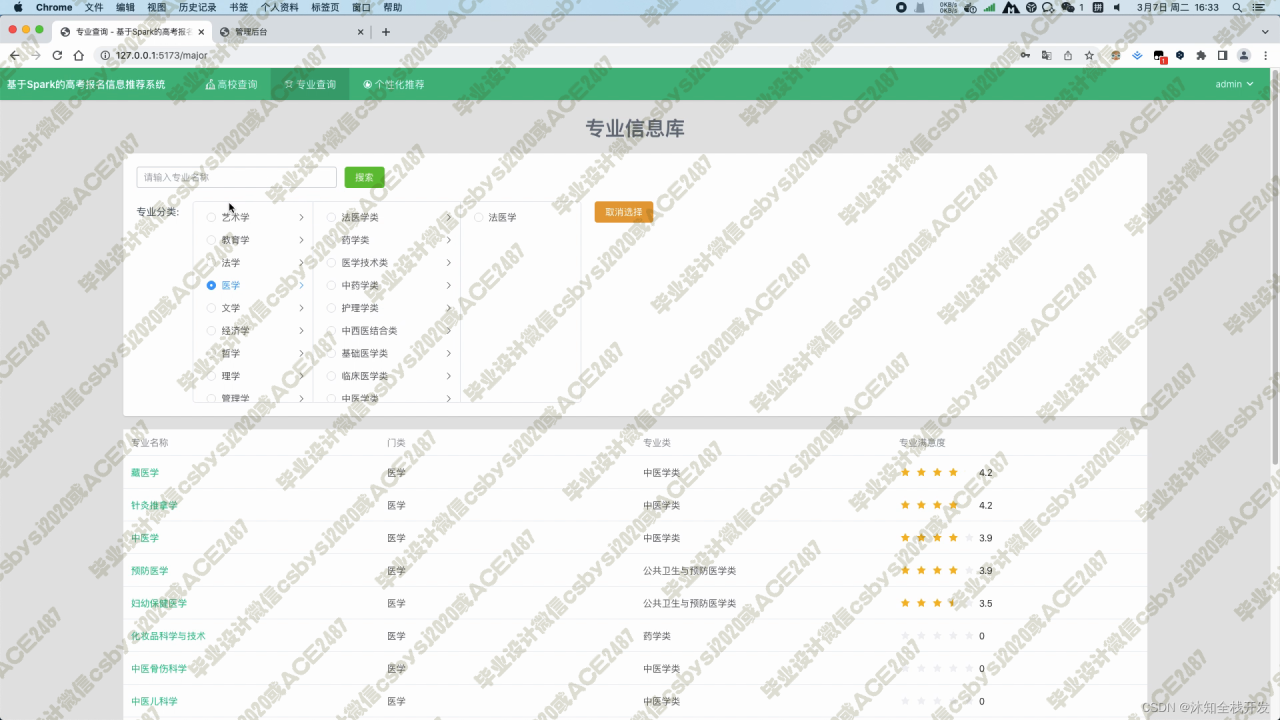Focus the 请输入专业名称 search field
Viewport: 1280px width, 720px height.
click(237, 177)
